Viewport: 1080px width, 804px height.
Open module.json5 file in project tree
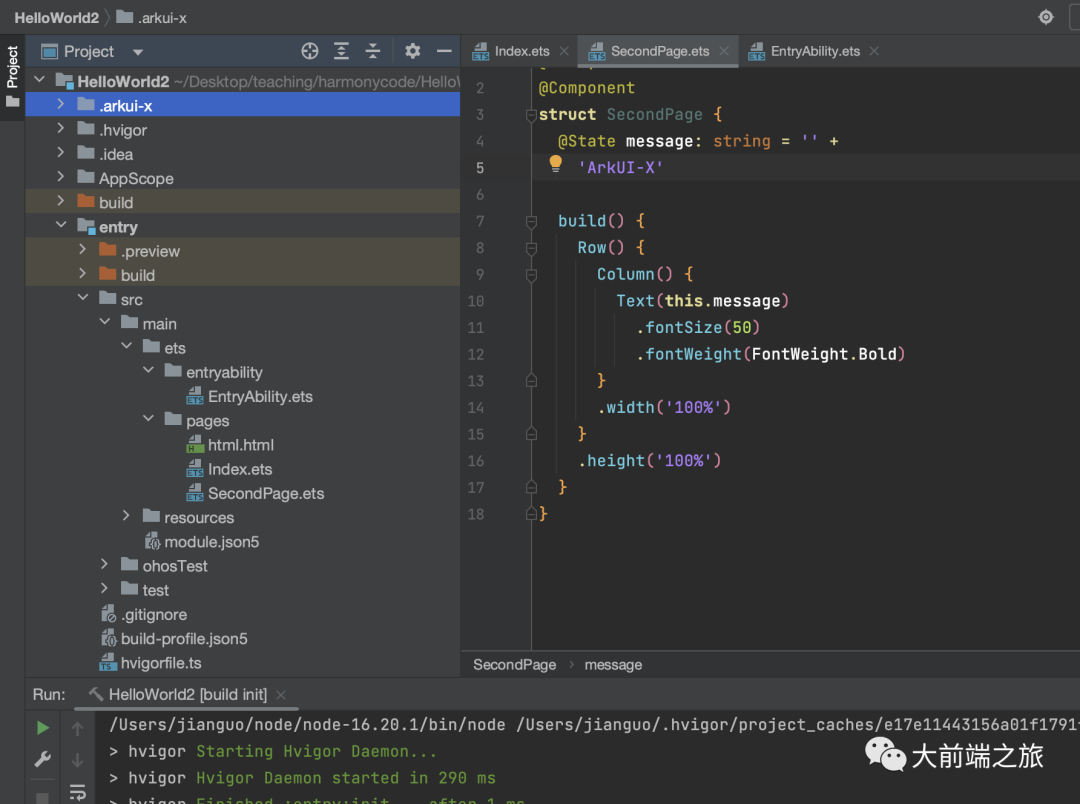pyautogui.click(x=211, y=542)
